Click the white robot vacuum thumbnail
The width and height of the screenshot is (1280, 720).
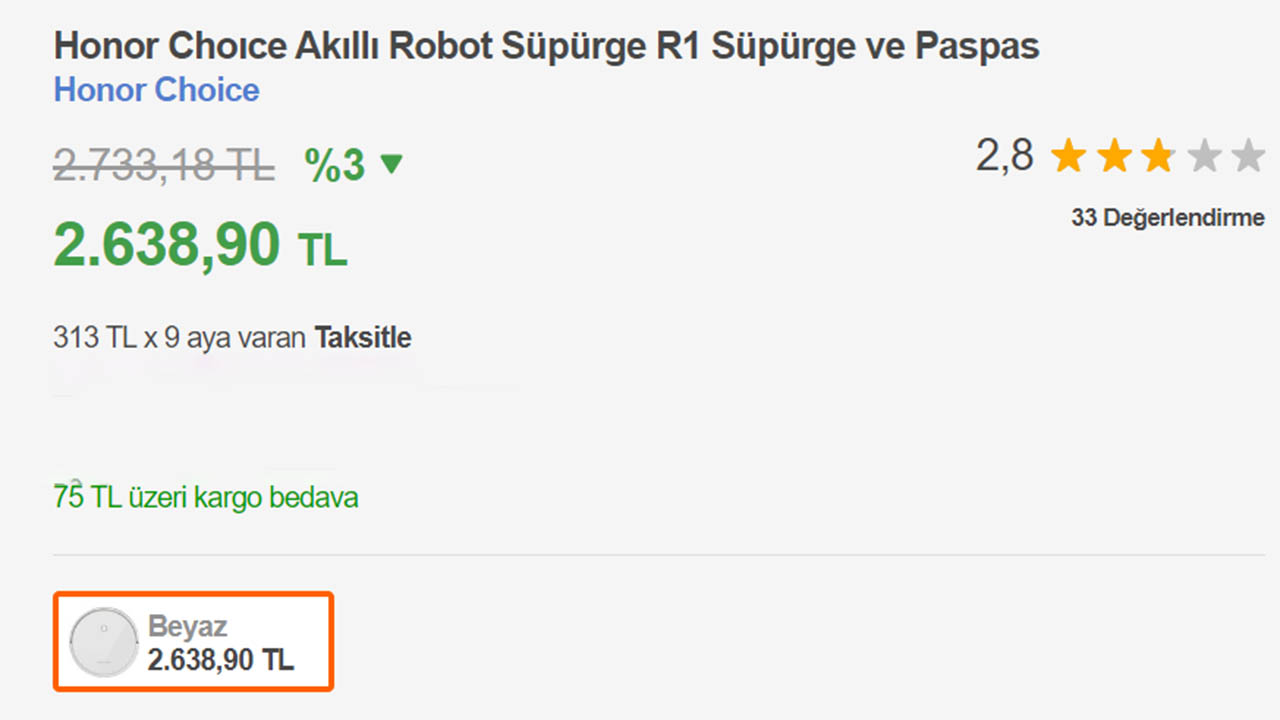pos(103,642)
